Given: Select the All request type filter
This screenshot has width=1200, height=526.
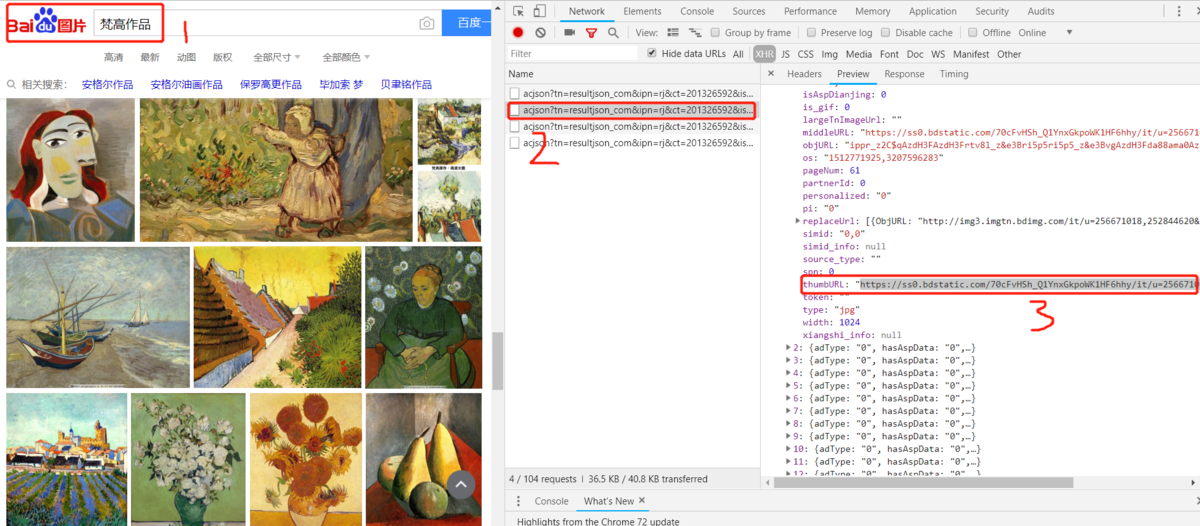Looking at the screenshot, I should pyautogui.click(x=738, y=54).
